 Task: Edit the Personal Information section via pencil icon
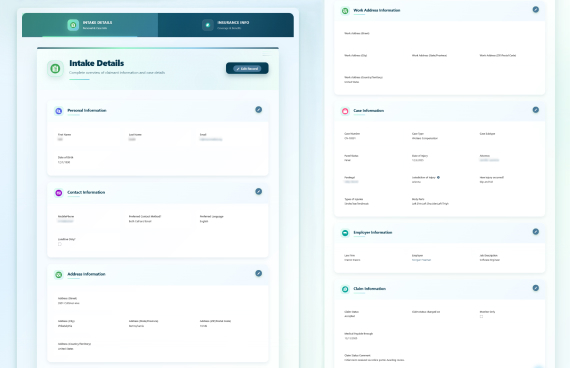[x=258, y=109]
